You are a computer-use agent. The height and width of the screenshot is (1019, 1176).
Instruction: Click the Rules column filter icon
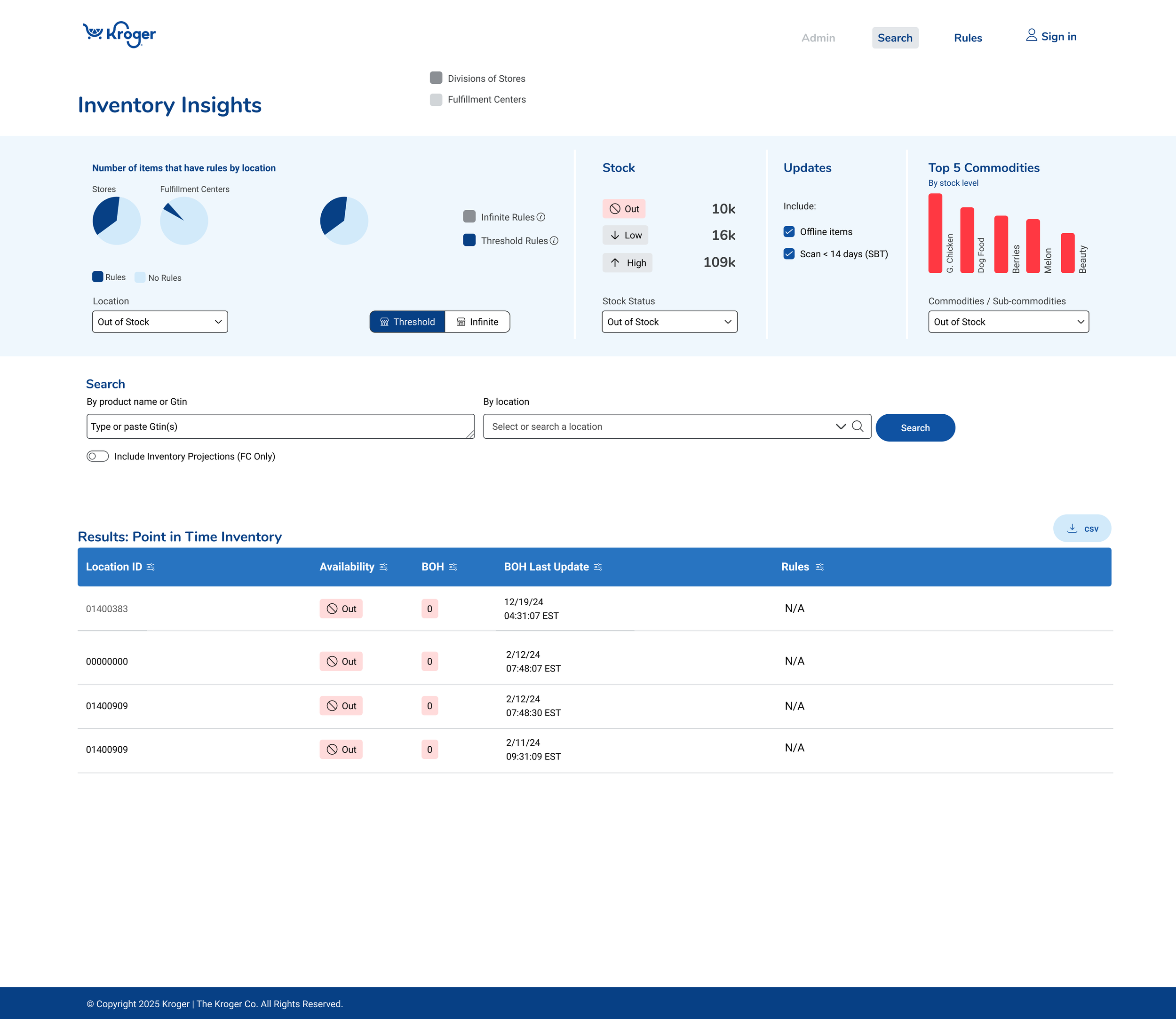[819, 567]
